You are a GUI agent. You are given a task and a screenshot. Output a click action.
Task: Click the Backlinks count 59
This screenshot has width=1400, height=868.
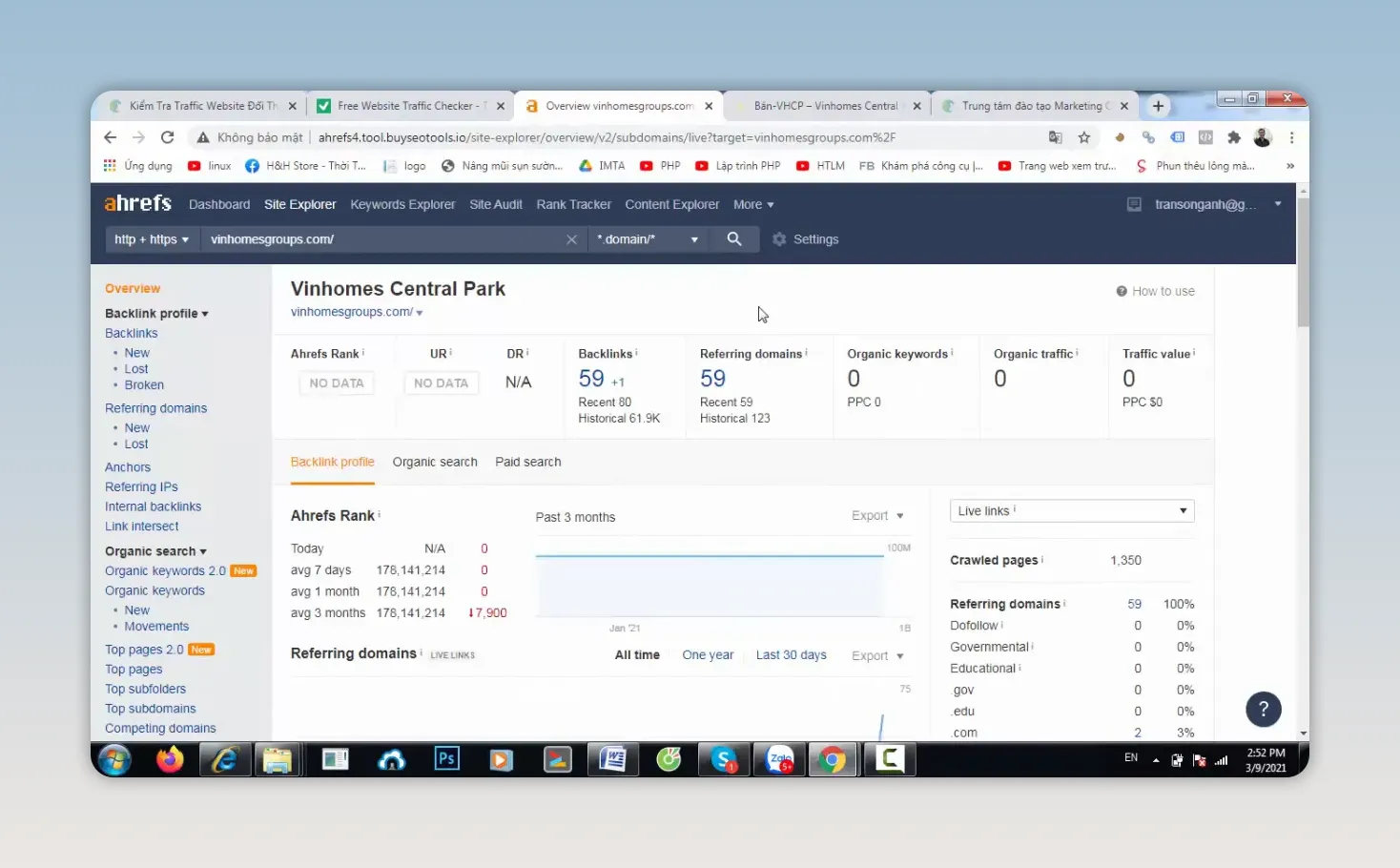click(591, 379)
